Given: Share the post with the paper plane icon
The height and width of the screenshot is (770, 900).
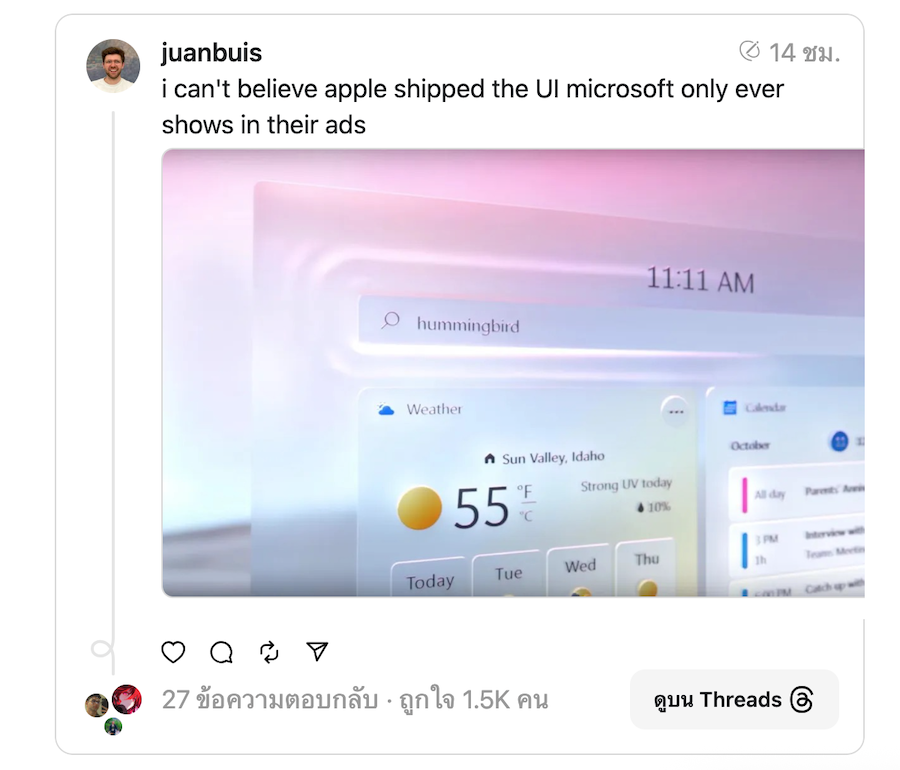Looking at the screenshot, I should [317, 651].
